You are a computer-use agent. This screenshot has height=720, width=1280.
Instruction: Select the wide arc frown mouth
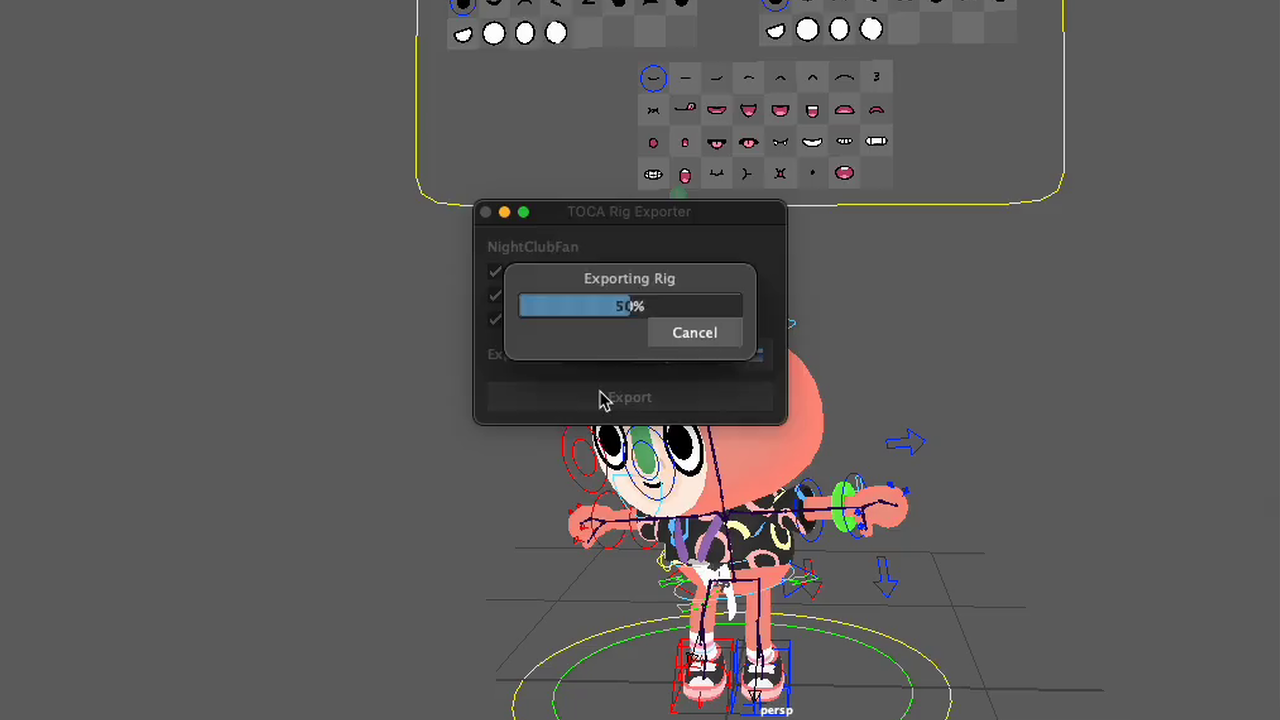click(x=844, y=78)
